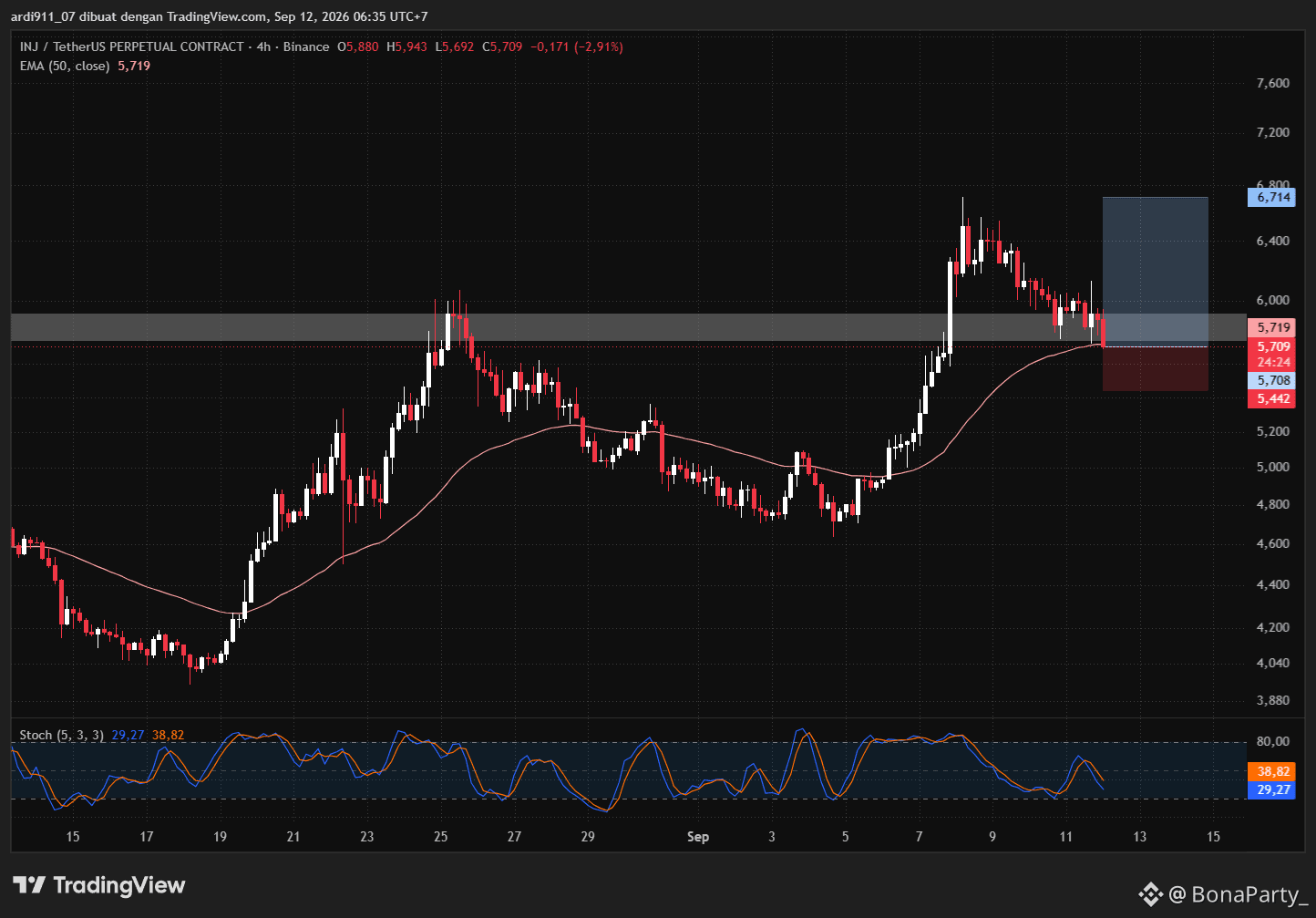Click the Stoch 38,82 orange value label
Image resolution: width=1316 pixels, height=918 pixels.
click(x=1273, y=771)
